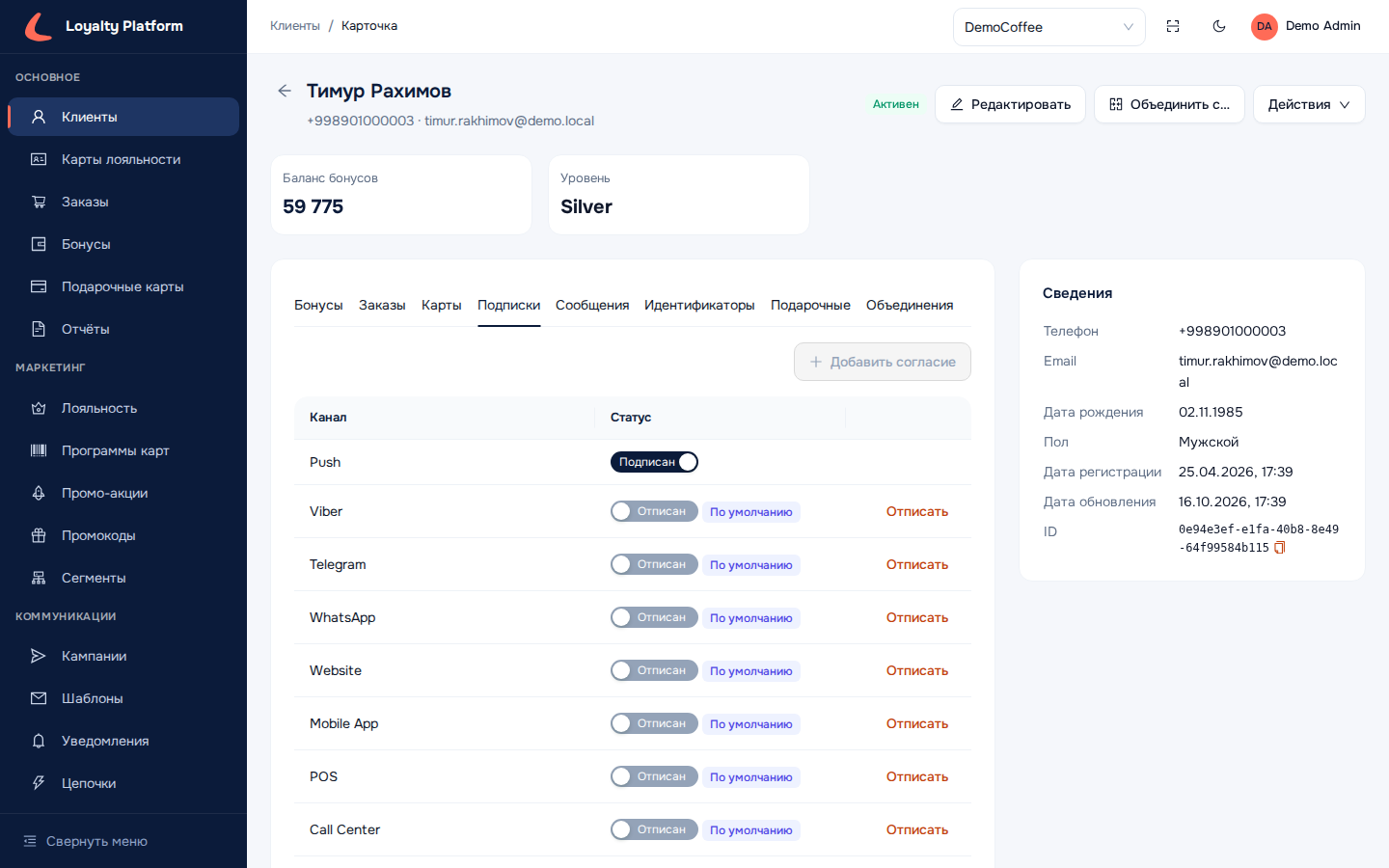Expand the Действия dropdown menu
The width and height of the screenshot is (1389, 868).
click(x=1309, y=104)
